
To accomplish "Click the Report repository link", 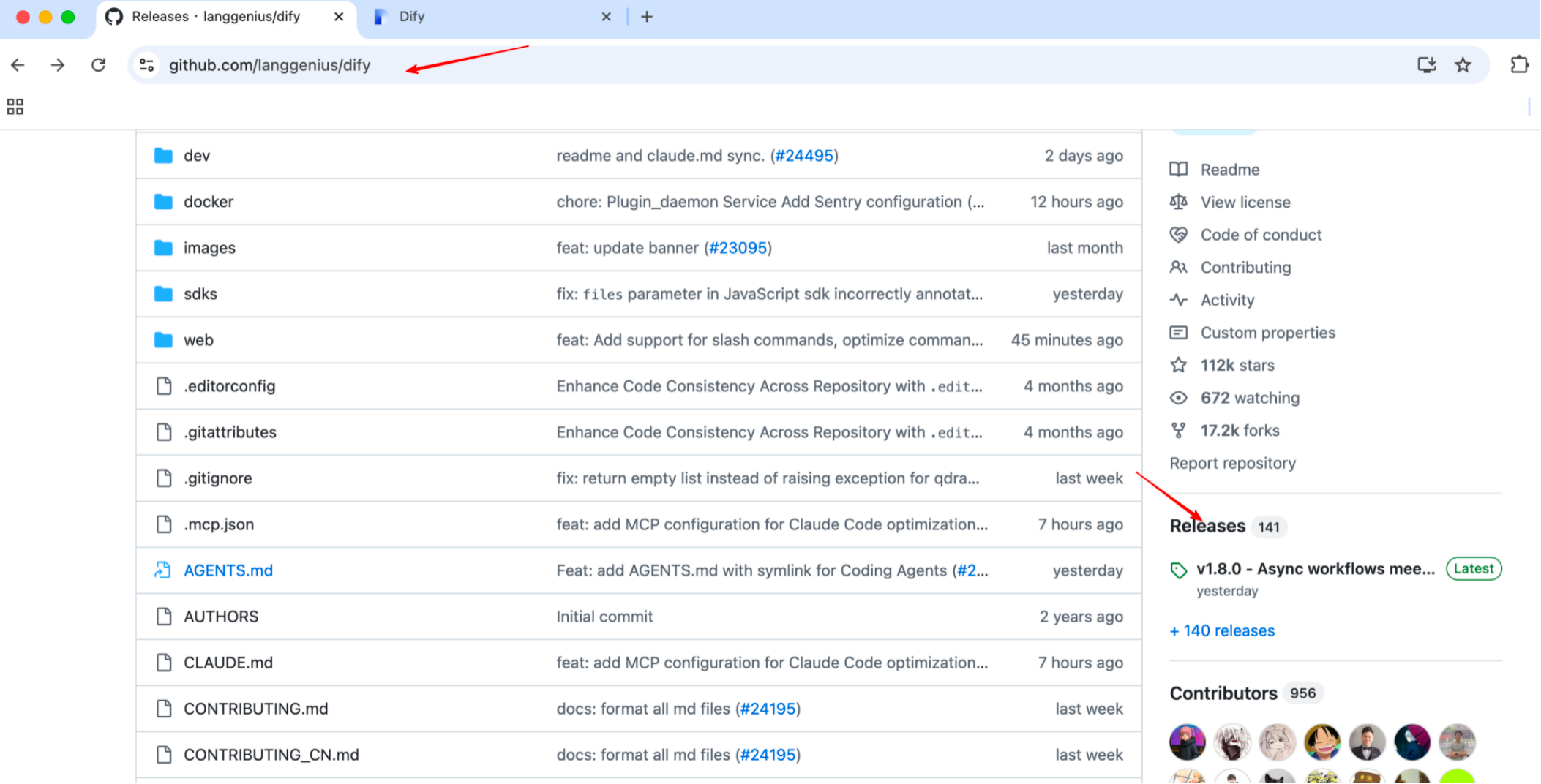I will [1232, 464].
